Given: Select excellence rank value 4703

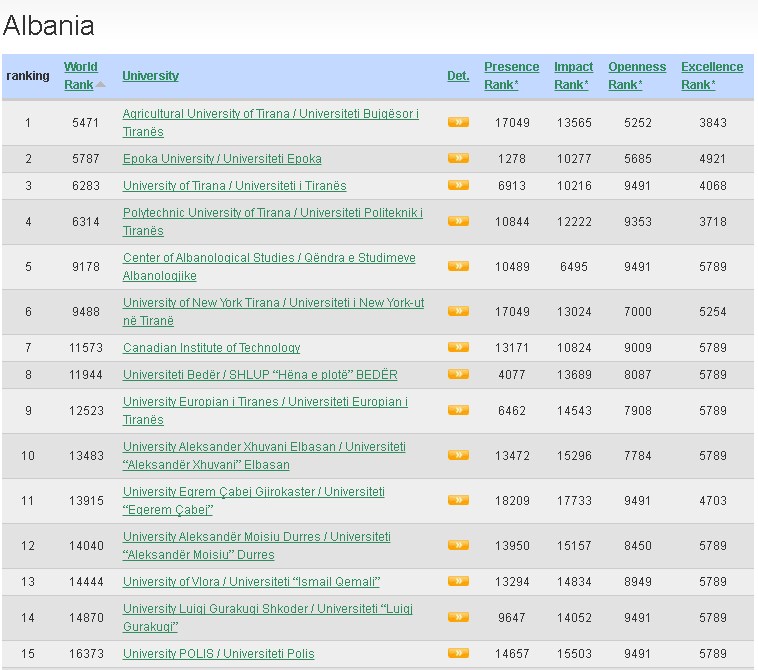Looking at the screenshot, I should (x=713, y=500).
